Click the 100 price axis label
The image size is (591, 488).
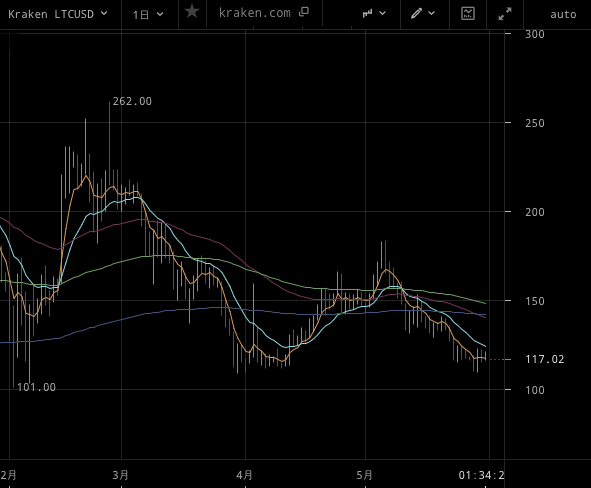(x=535, y=390)
